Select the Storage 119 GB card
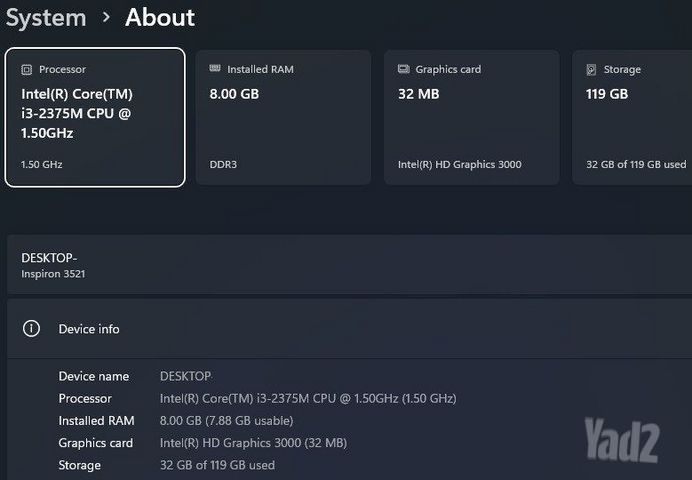 632,117
